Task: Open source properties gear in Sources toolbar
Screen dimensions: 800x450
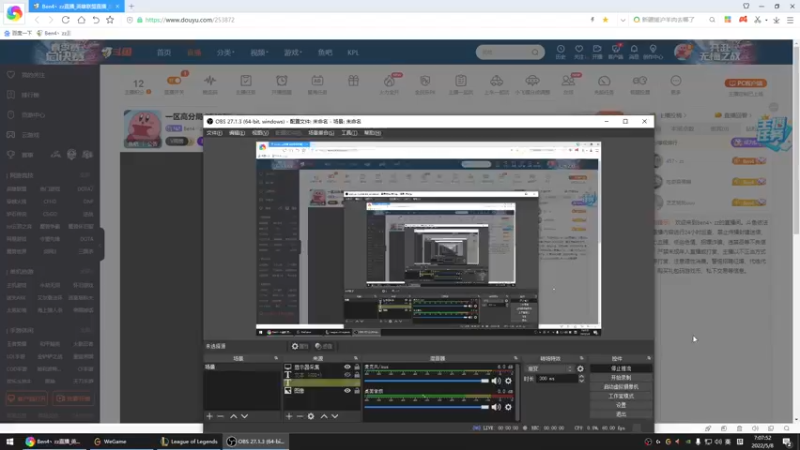Action: pyautogui.click(x=311, y=416)
